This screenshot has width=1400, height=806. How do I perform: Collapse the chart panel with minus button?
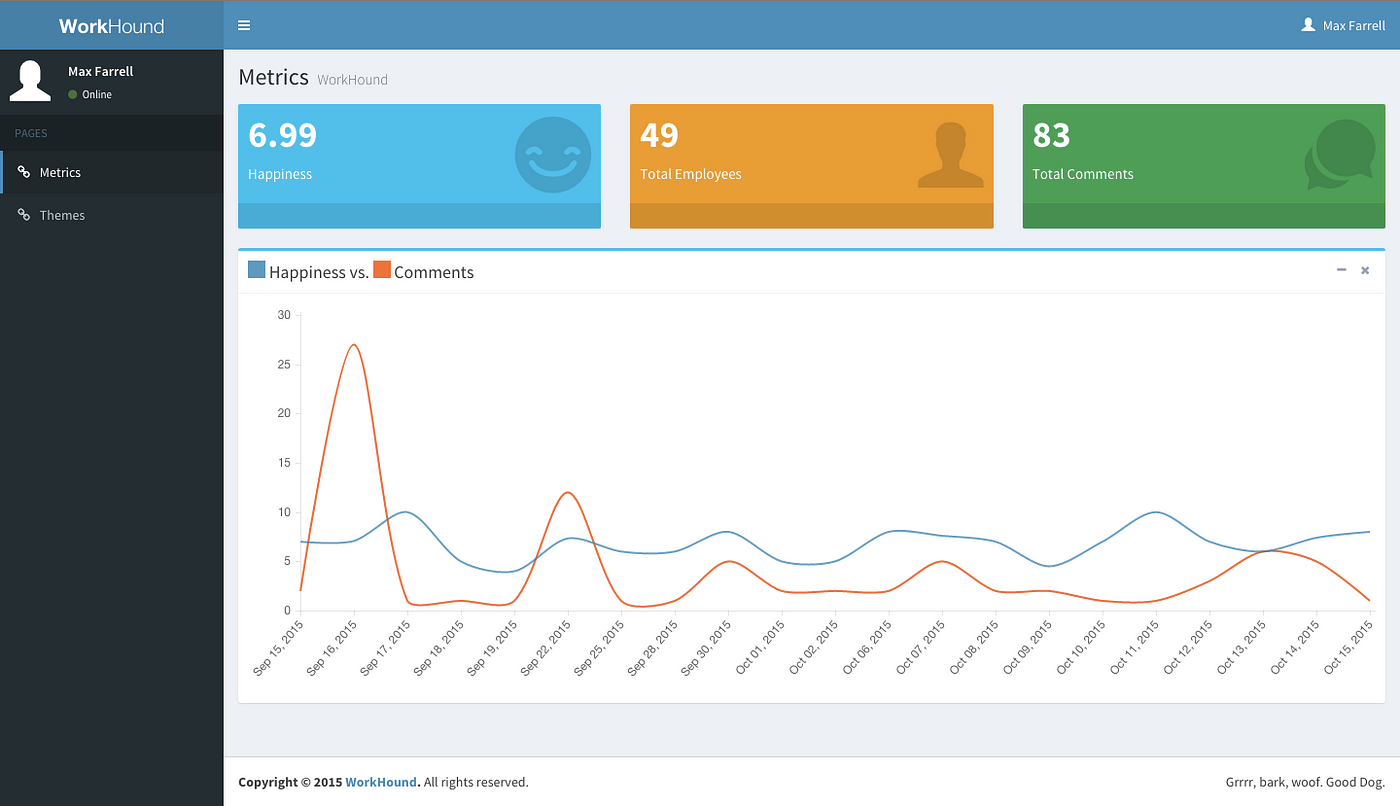pos(1341,270)
